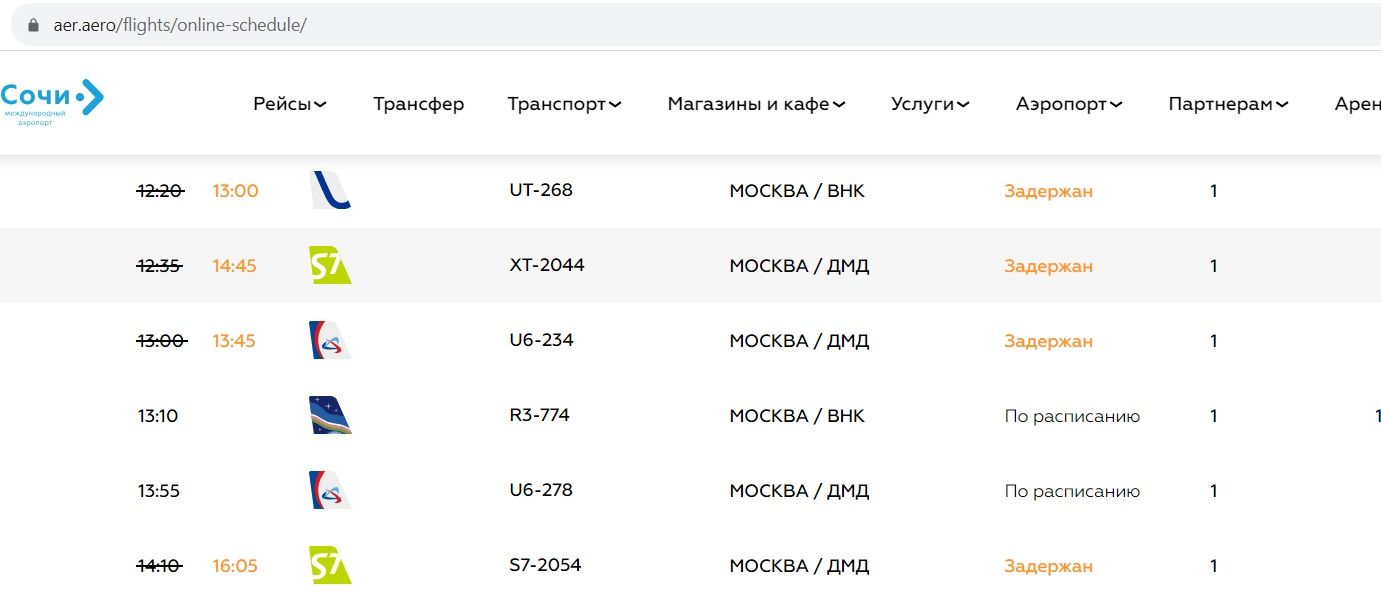
Task: Click the Ural Airlines logo for U6-278
Action: point(330,490)
